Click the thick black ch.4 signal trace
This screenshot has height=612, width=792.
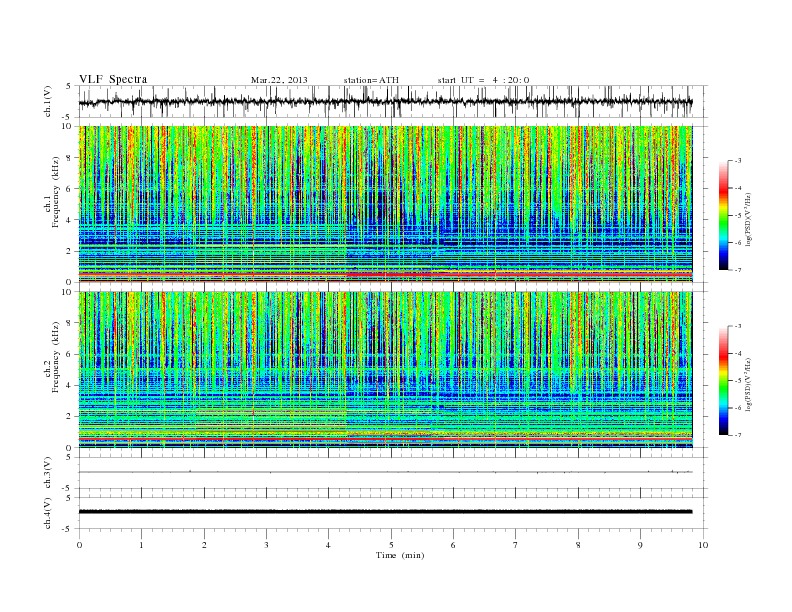click(385, 512)
